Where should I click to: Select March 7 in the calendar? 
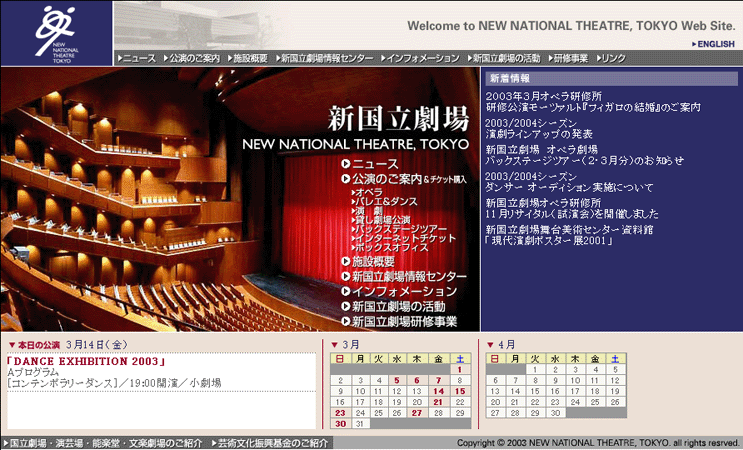coord(438,380)
